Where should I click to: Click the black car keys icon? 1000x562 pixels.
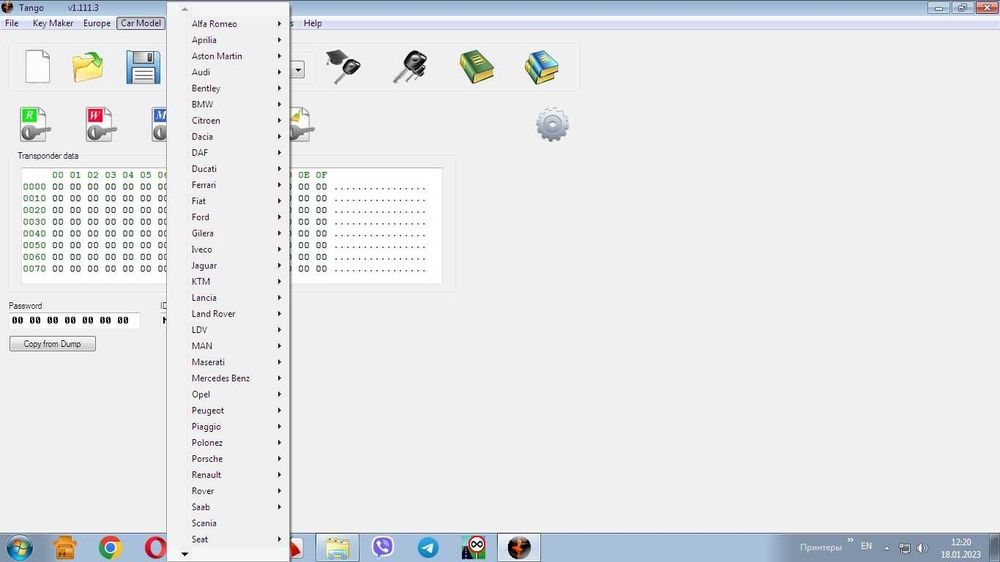(x=409, y=67)
